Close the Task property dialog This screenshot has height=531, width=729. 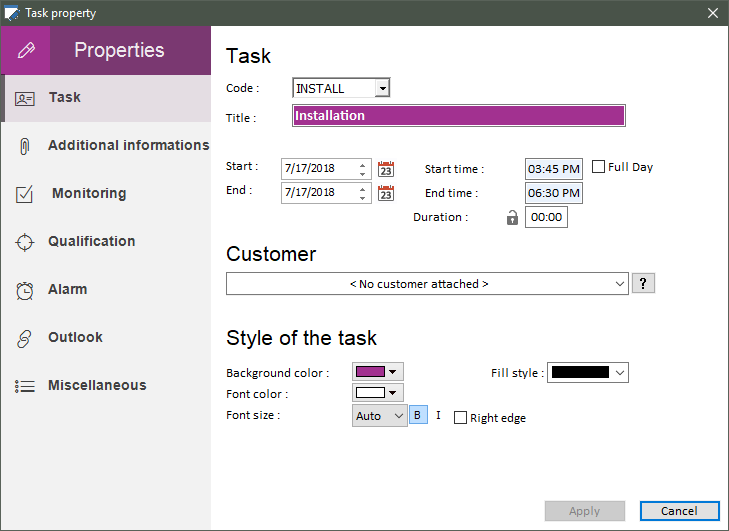coord(712,13)
